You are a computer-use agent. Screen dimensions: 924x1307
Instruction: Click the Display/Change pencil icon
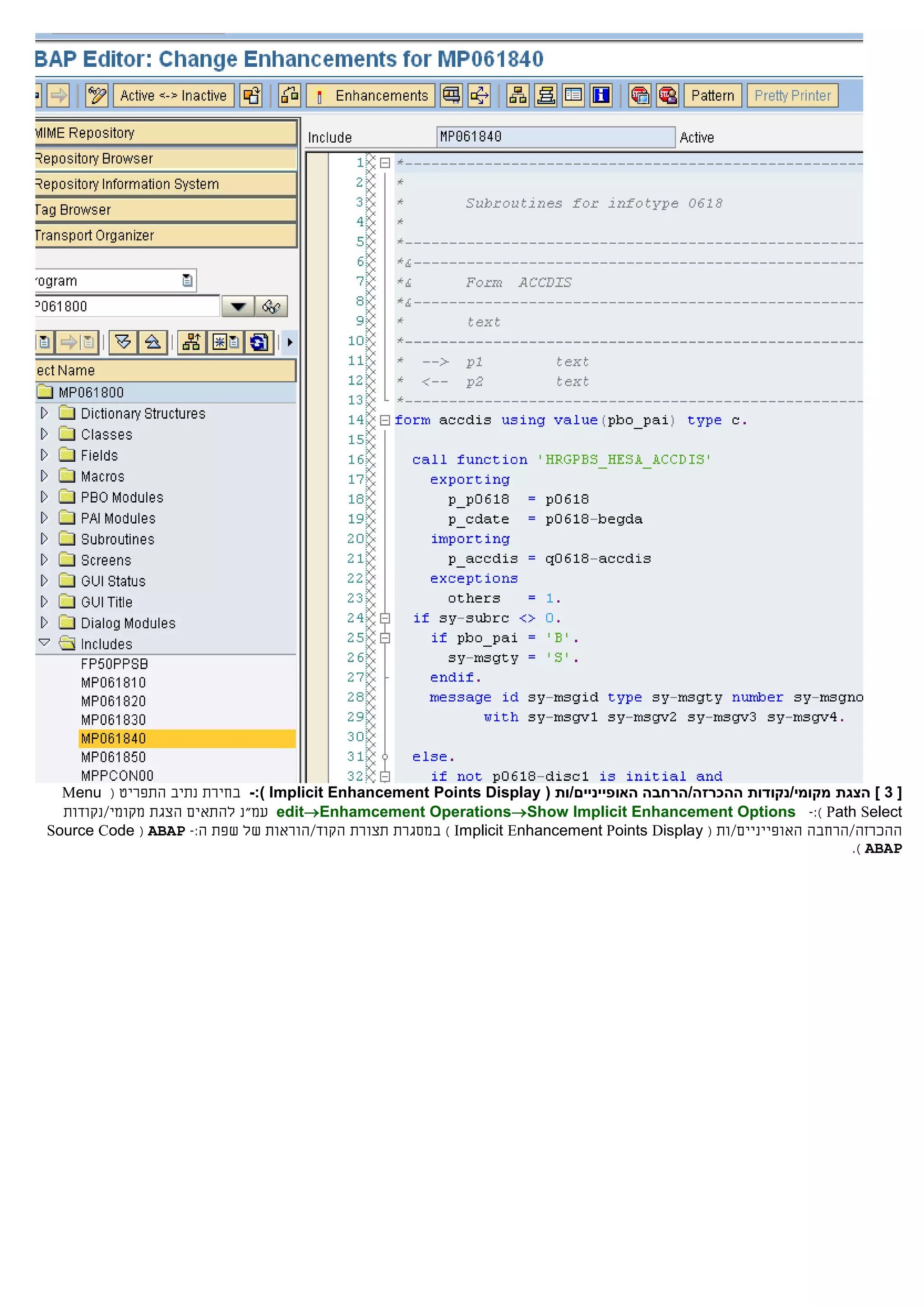click(97, 96)
